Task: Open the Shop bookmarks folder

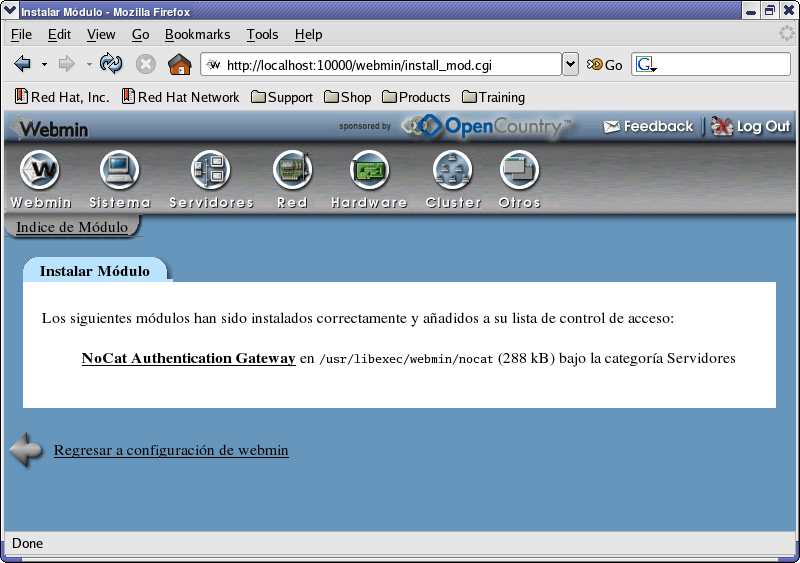Action: pos(347,97)
